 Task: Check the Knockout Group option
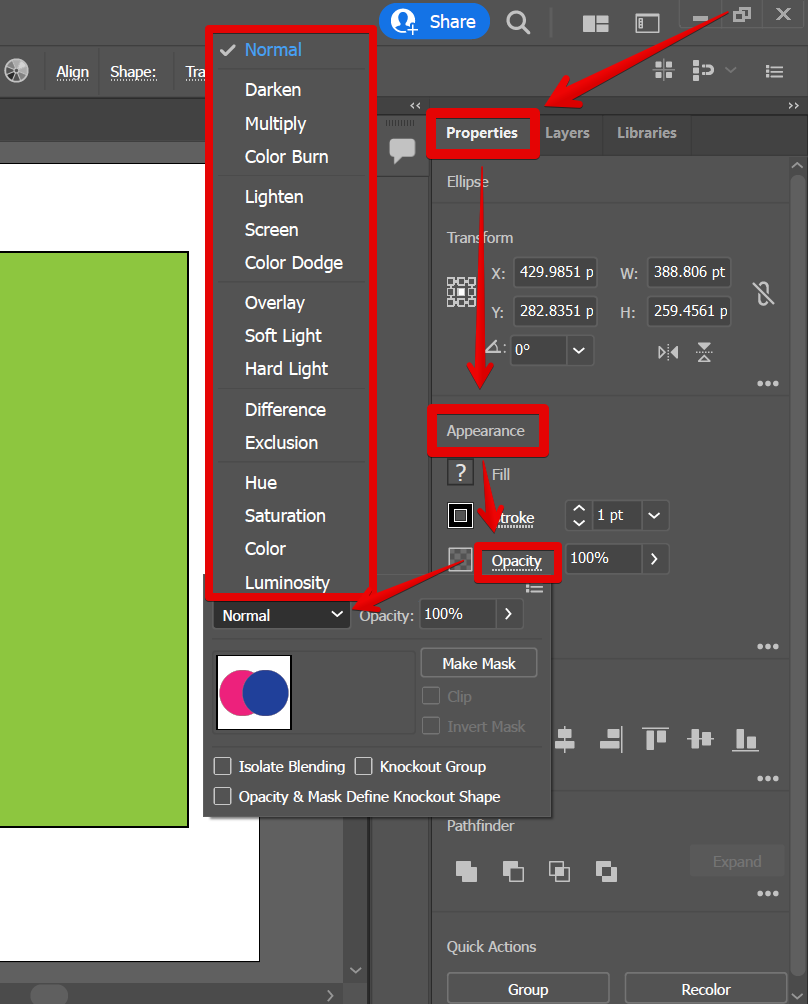tap(363, 767)
